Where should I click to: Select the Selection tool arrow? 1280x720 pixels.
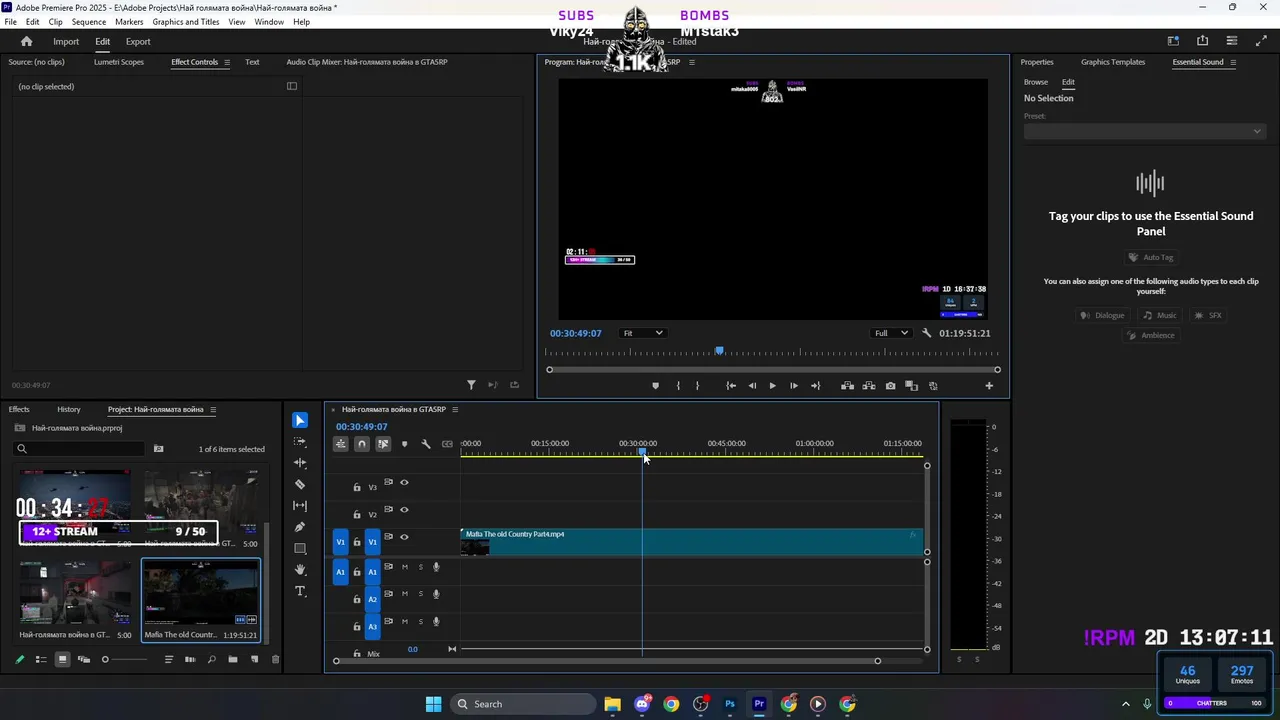pos(300,420)
